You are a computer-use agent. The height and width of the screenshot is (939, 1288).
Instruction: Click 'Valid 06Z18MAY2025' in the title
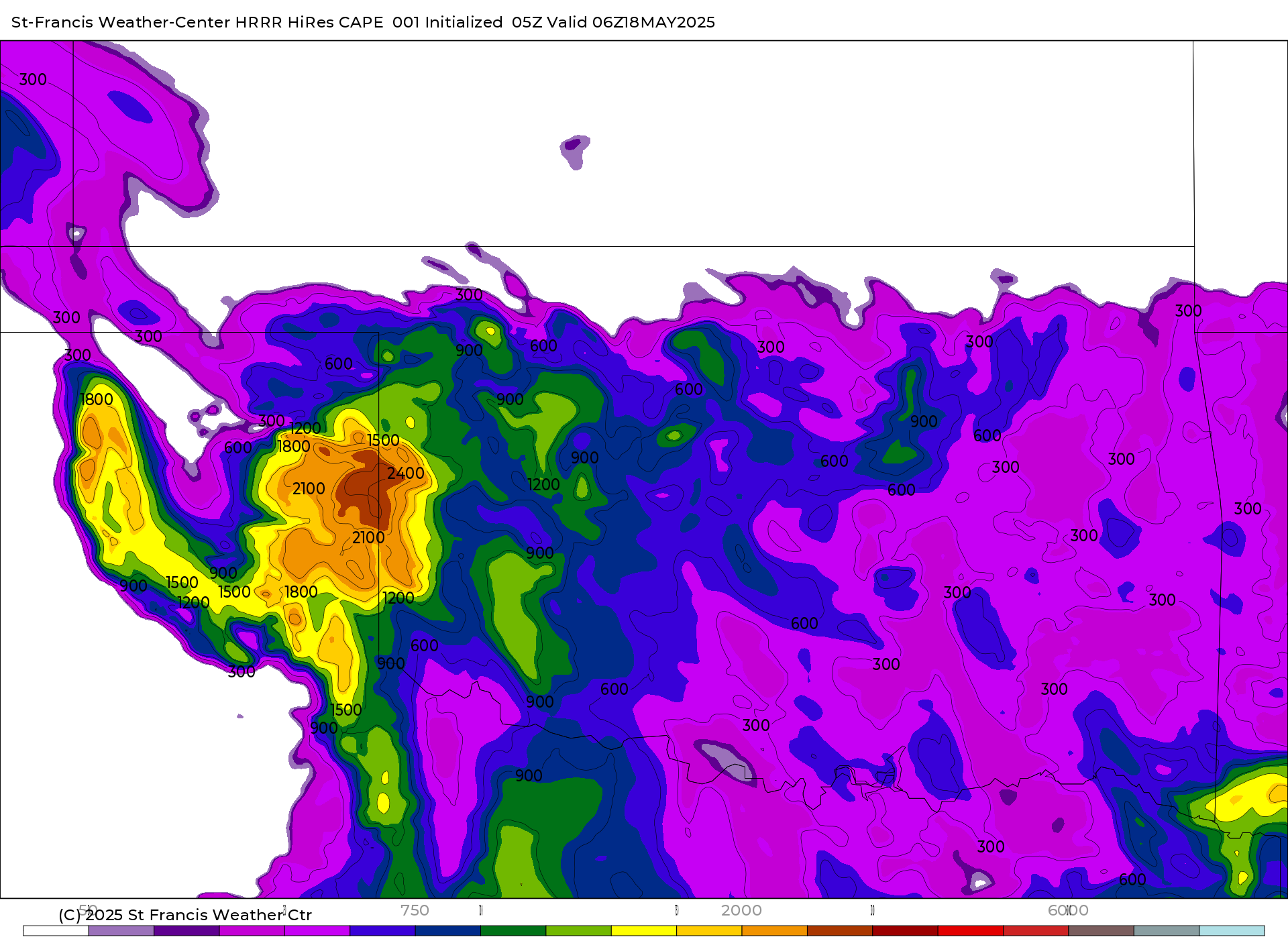tap(631, 22)
